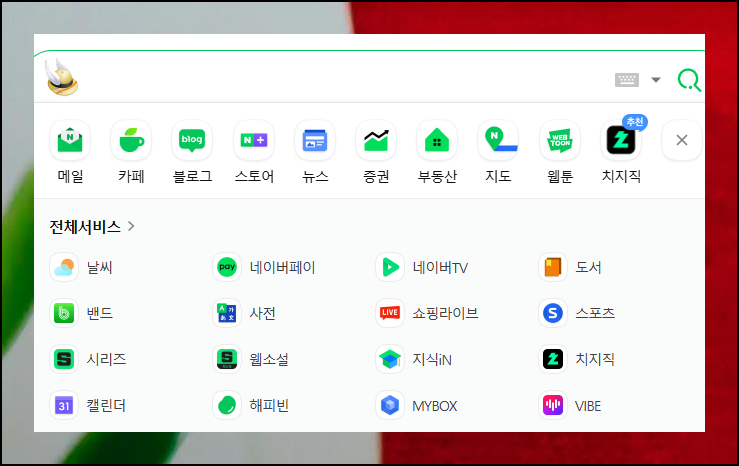The height and width of the screenshot is (466, 739).
Task: Click the green search magnifier icon
Action: coord(689,80)
